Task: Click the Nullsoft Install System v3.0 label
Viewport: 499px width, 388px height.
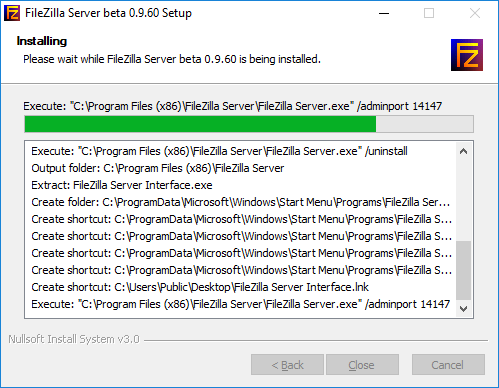Action: [74, 339]
